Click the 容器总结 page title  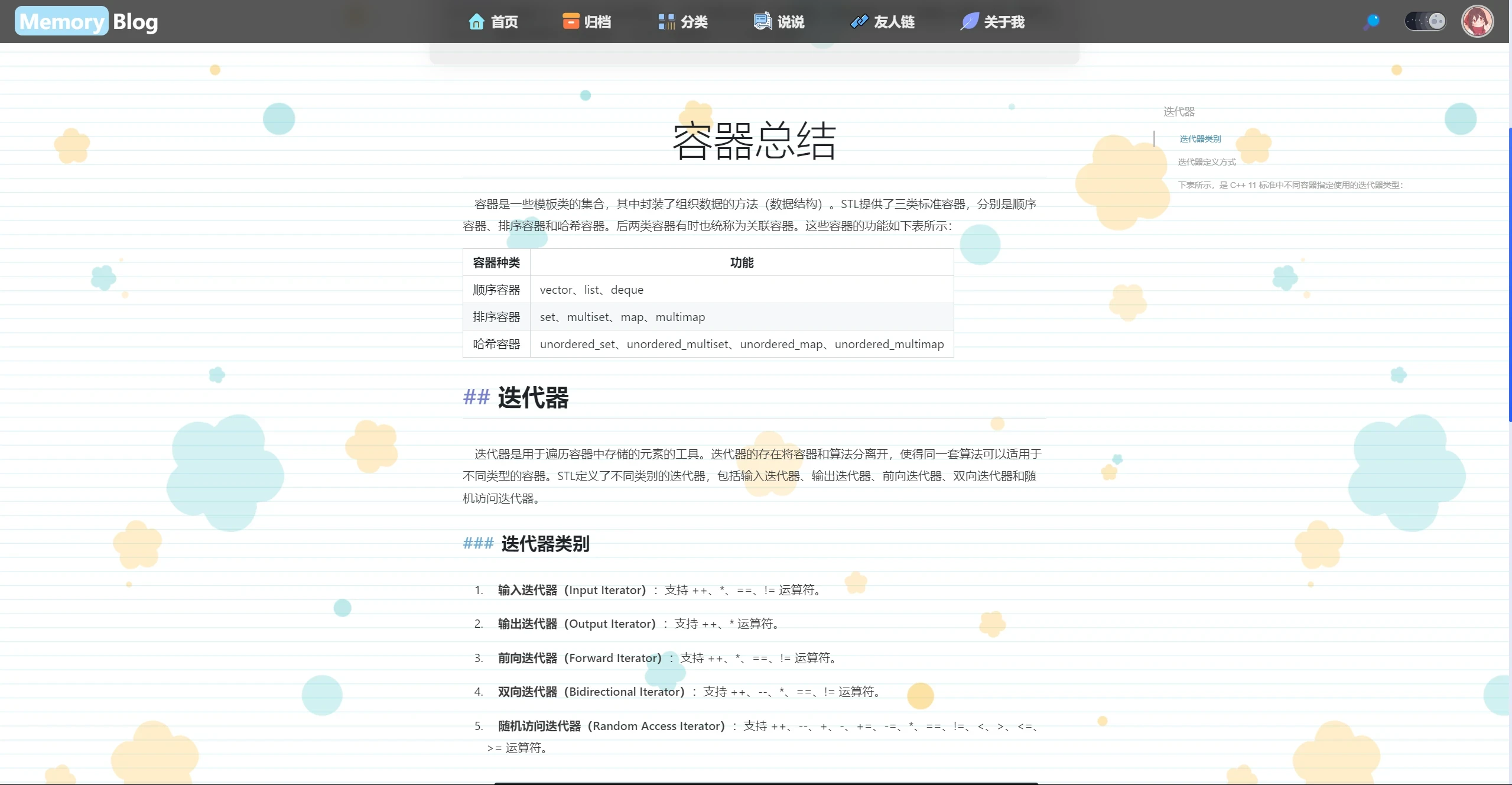(x=754, y=141)
